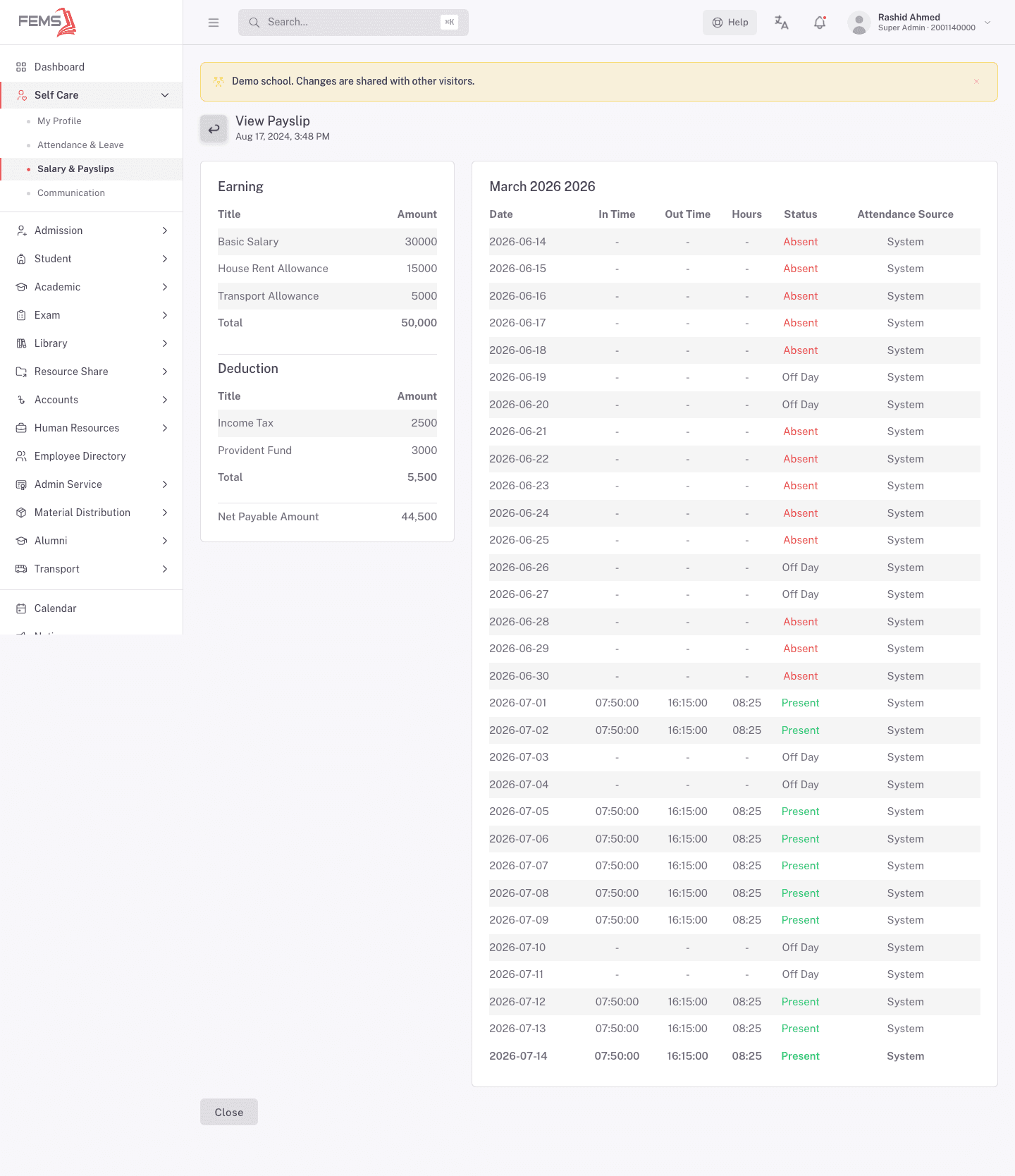Click the House Rent Allowance row
Viewport: 1015px width, 1176px height.
pos(327,269)
